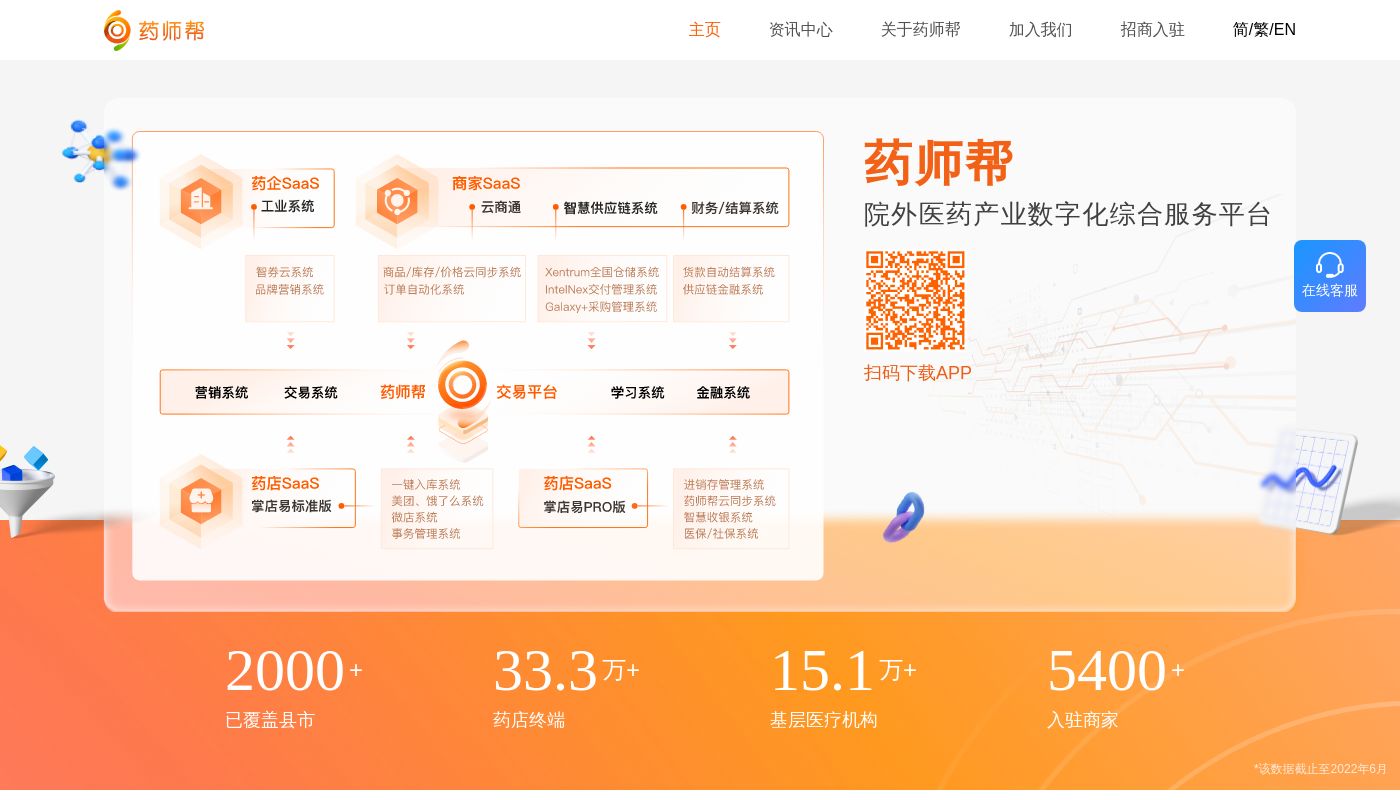Click 营销系统 in the platform bar
The image size is (1400, 800).
coord(222,393)
